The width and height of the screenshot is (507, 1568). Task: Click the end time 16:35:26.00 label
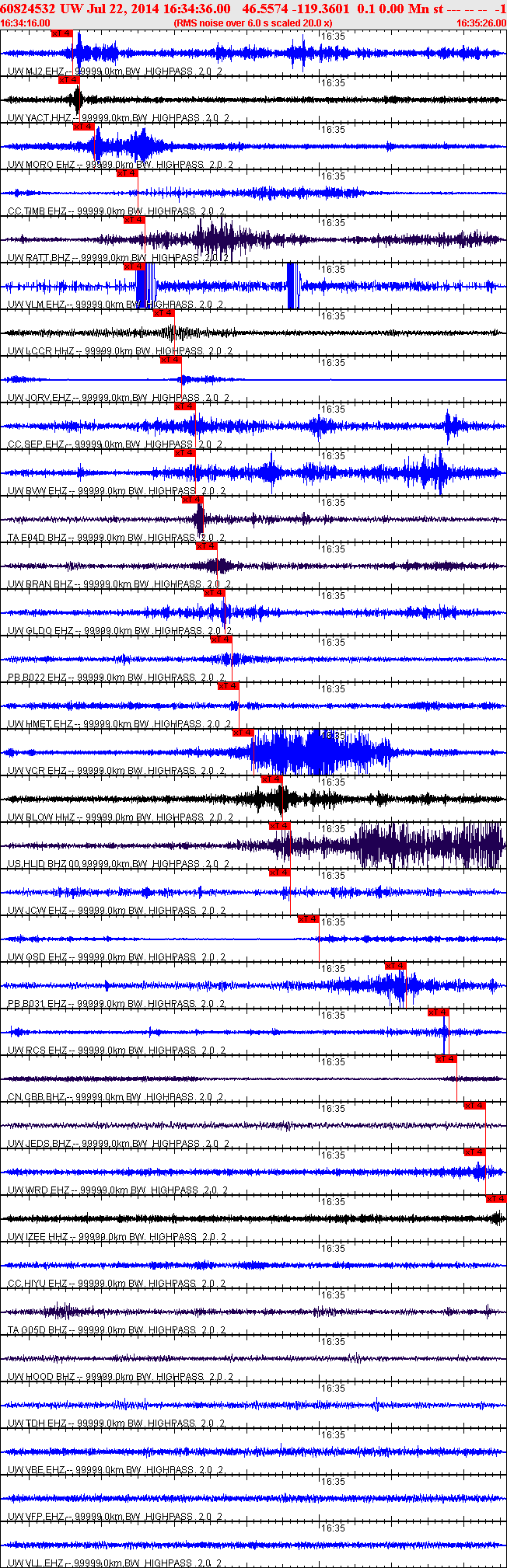pyautogui.click(x=481, y=23)
